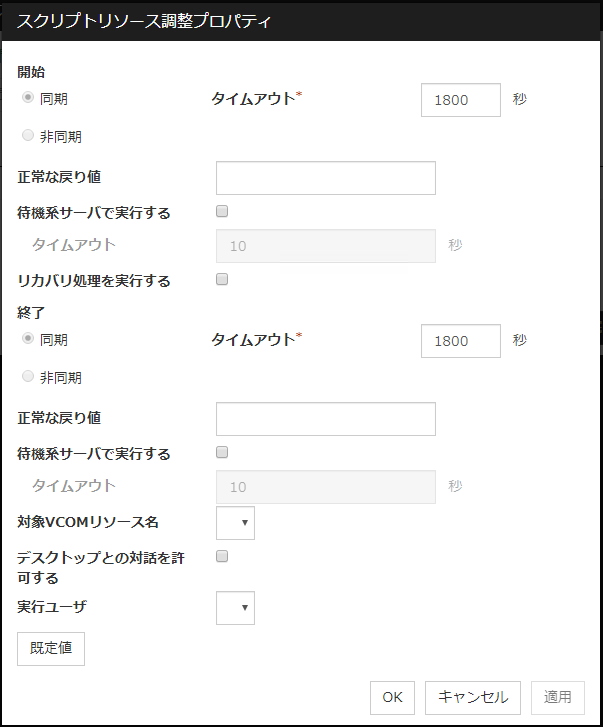Image resolution: width=603 pixels, height=727 pixels.
Task: Select 同期 radio under 終了 section
Action: pyautogui.click(x=28, y=339)
